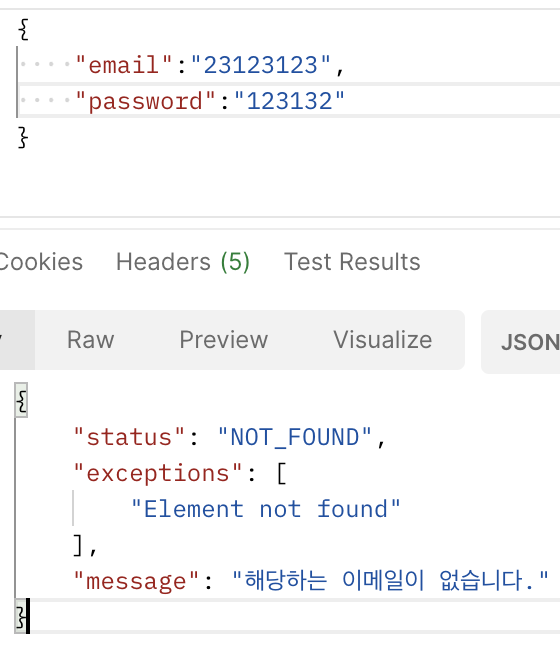Select the Raw response view

click(91, 339)
